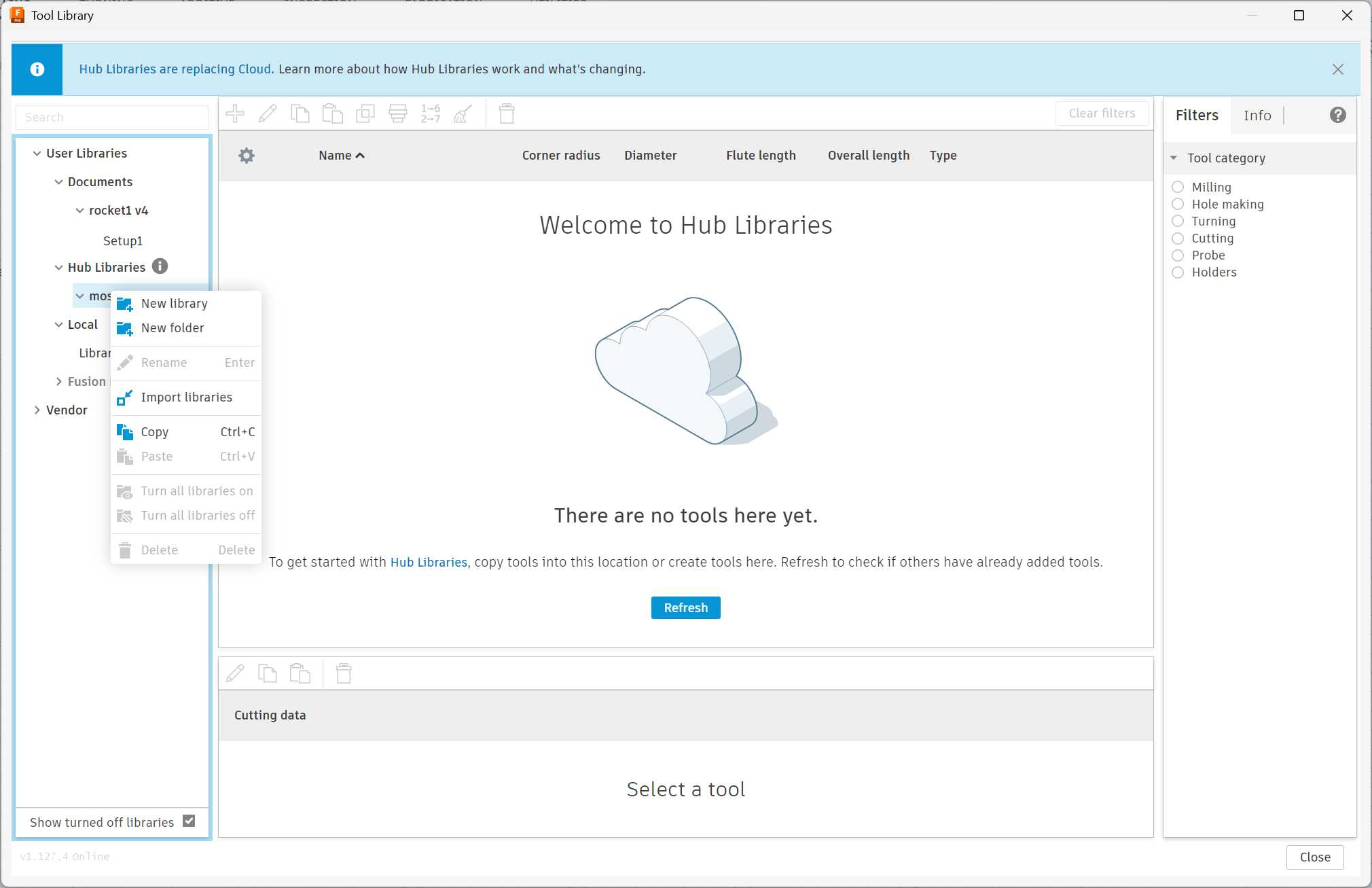The image size is (1372, 888).
Task: Dismiss the Hub Libraries info banner
Action: pyautogui.click(x=1337, y=69)
